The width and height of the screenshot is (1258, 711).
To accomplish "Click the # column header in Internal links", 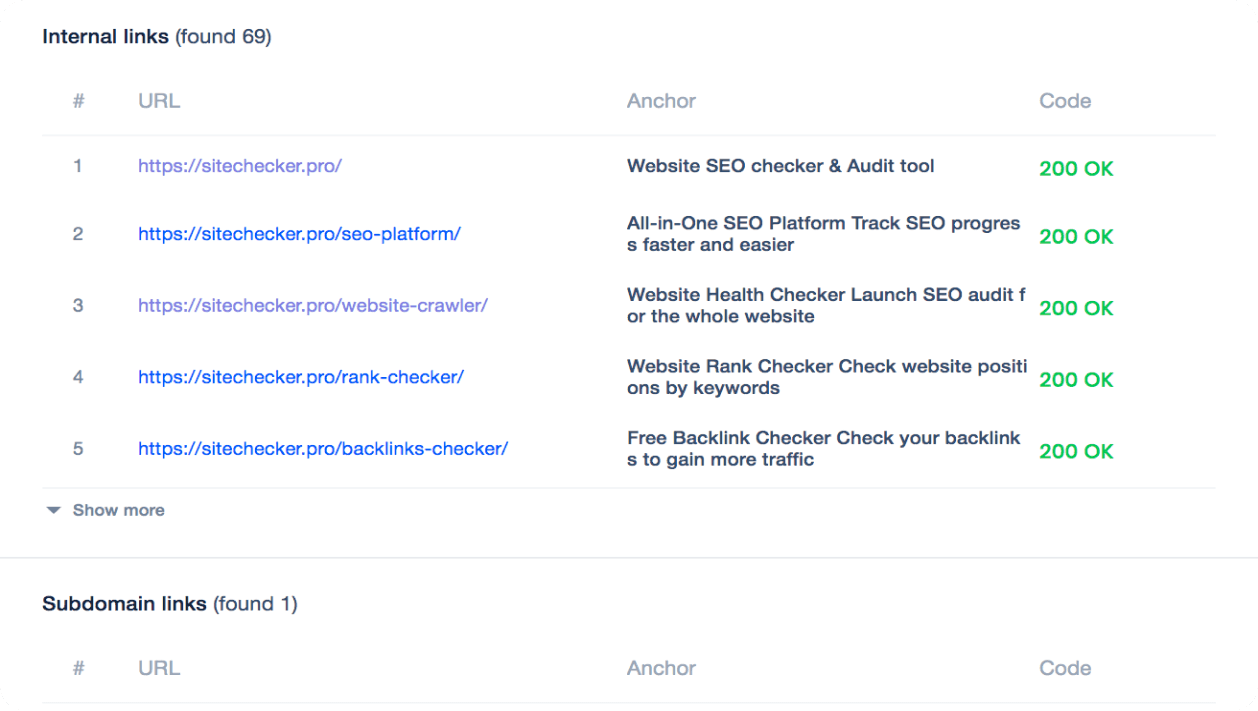I will click(78, 101).
